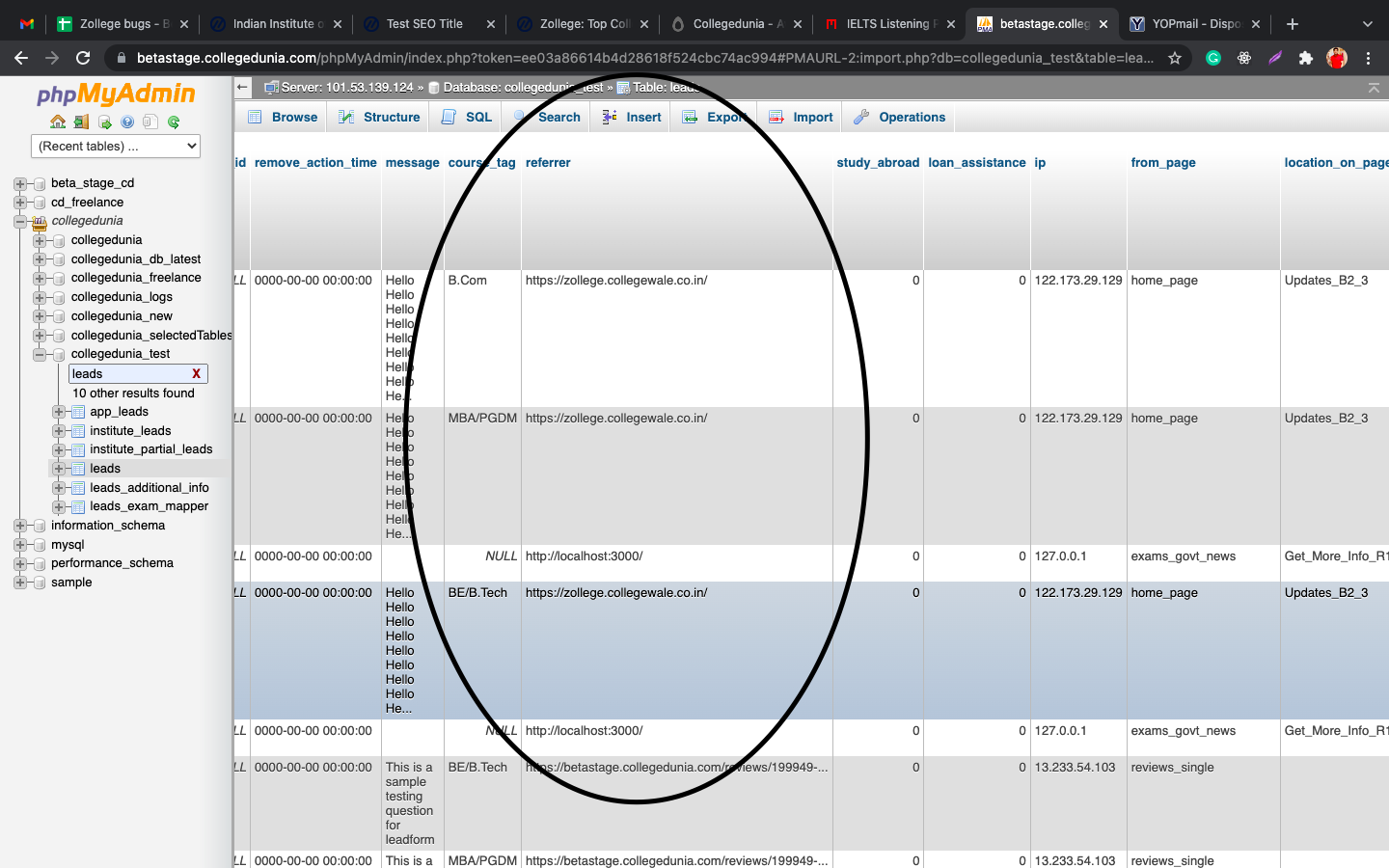Viewport: 1389px width, 868px height.
Task: Open the Chrome profile avatar
Action: coord(1337,58)
